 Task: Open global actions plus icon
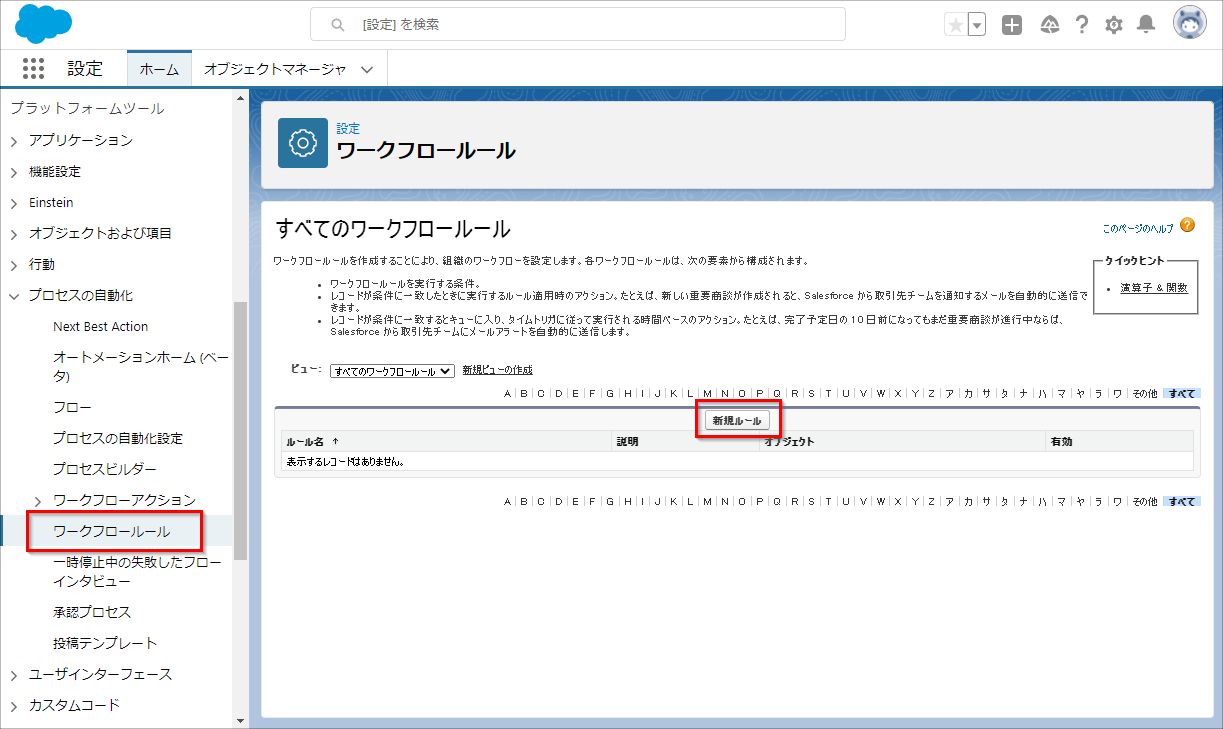[x=1012, y=25]
